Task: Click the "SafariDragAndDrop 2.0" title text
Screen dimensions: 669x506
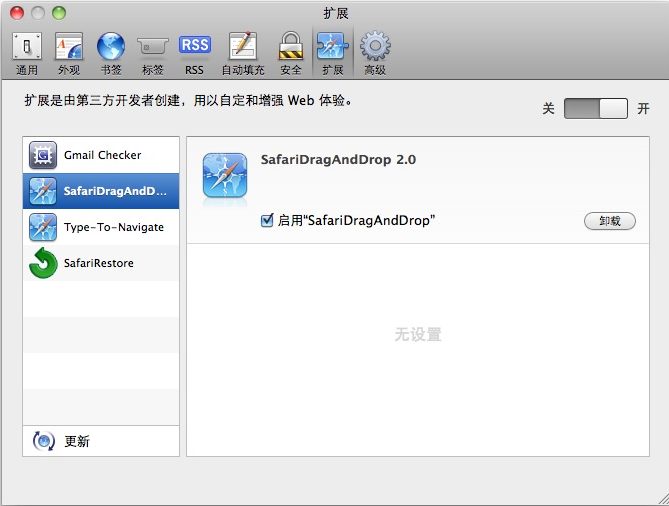Action: 338,160
